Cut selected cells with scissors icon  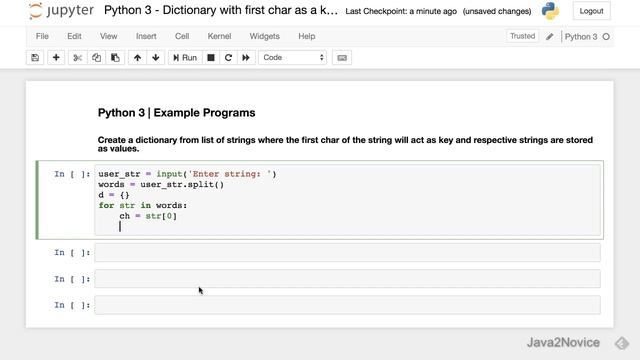click(77, 58)
